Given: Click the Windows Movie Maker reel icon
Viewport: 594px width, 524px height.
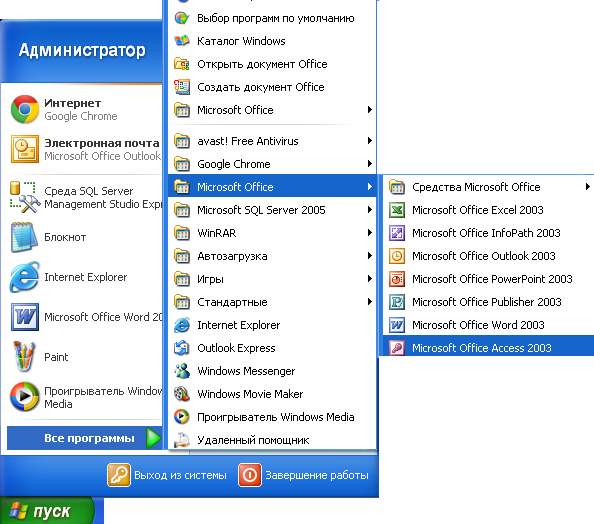Looking at the screenshot, I should [x=182, y=394].
